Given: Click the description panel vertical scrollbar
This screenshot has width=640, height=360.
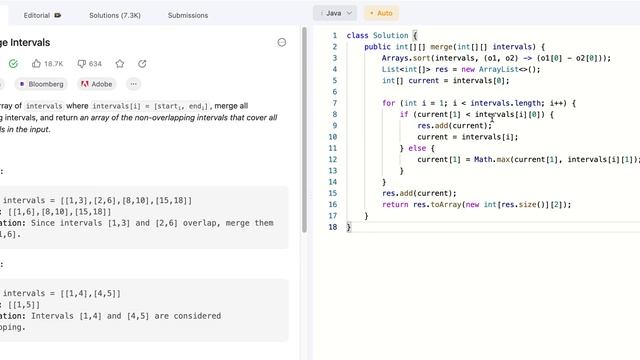Looking at the screenshot, I should [x=304, y=130].
